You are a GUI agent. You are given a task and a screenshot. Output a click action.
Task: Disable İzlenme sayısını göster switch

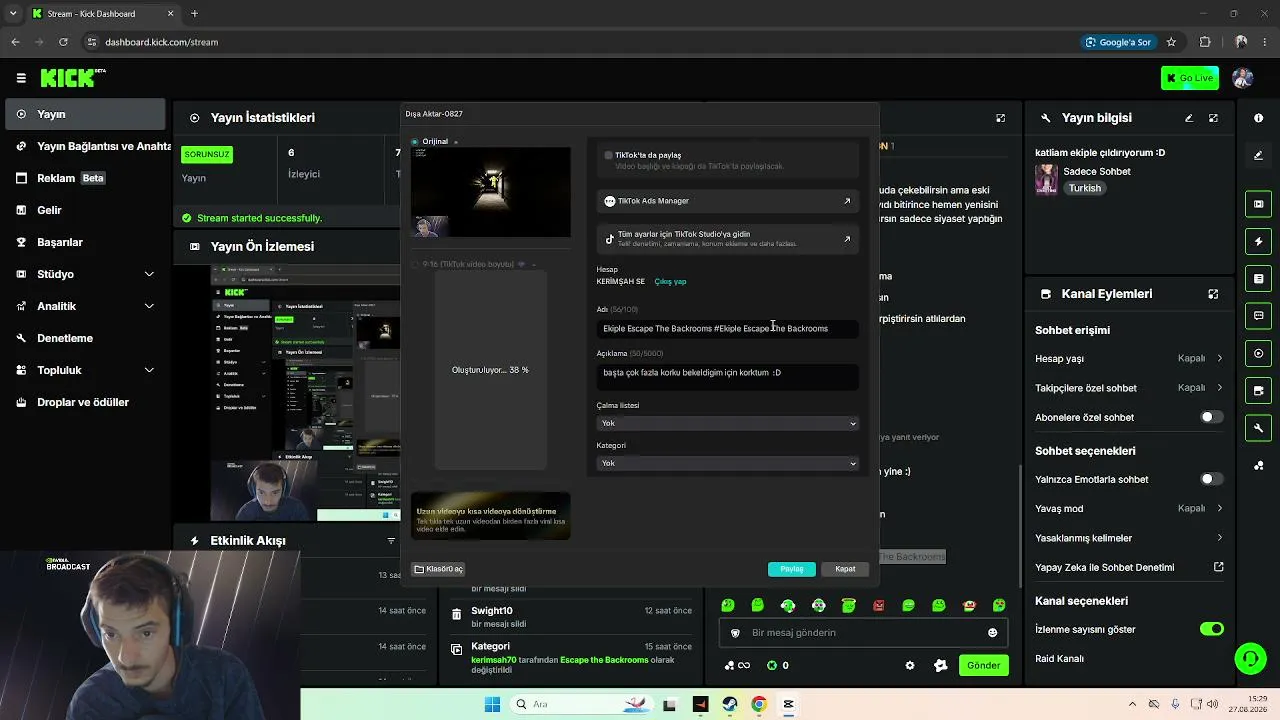[x=1211, y=629]
